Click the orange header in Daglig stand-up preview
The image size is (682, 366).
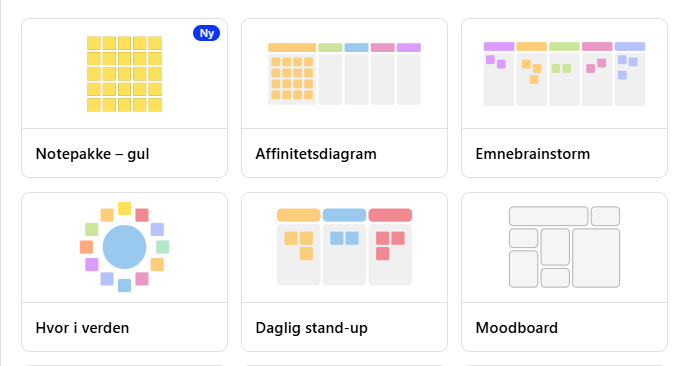299,215
